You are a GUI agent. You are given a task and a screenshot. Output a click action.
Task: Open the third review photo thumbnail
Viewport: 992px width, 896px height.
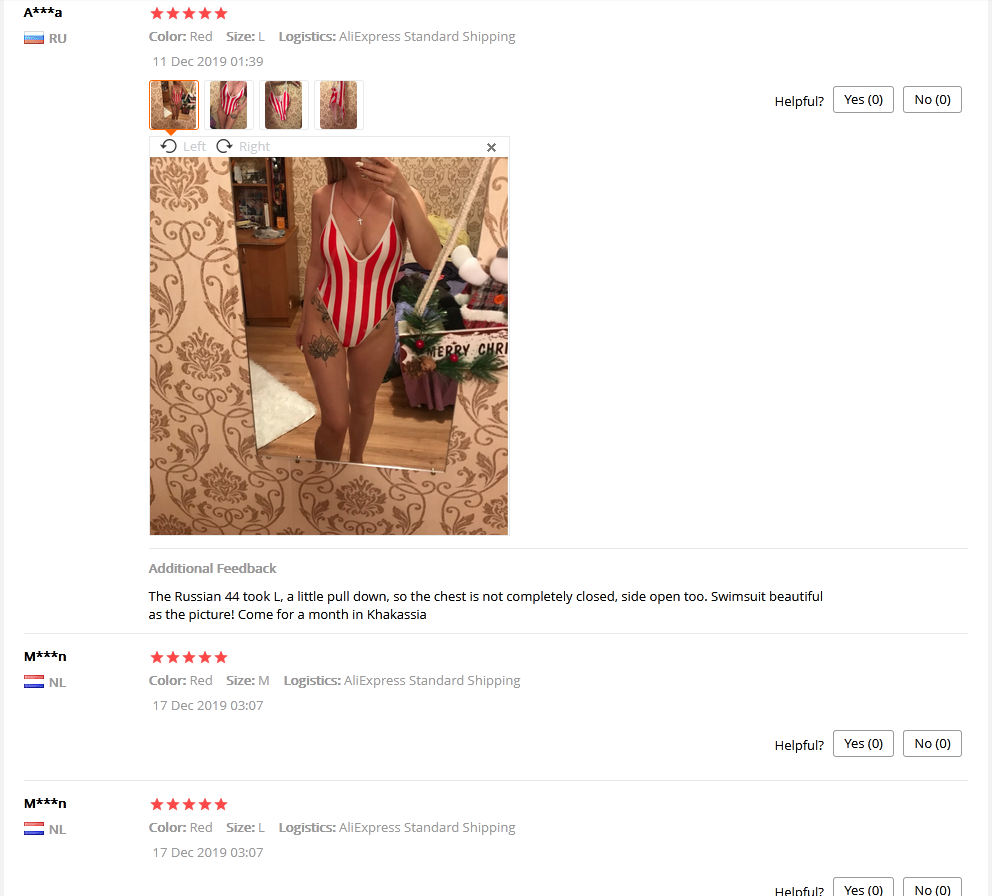[283, 105]
